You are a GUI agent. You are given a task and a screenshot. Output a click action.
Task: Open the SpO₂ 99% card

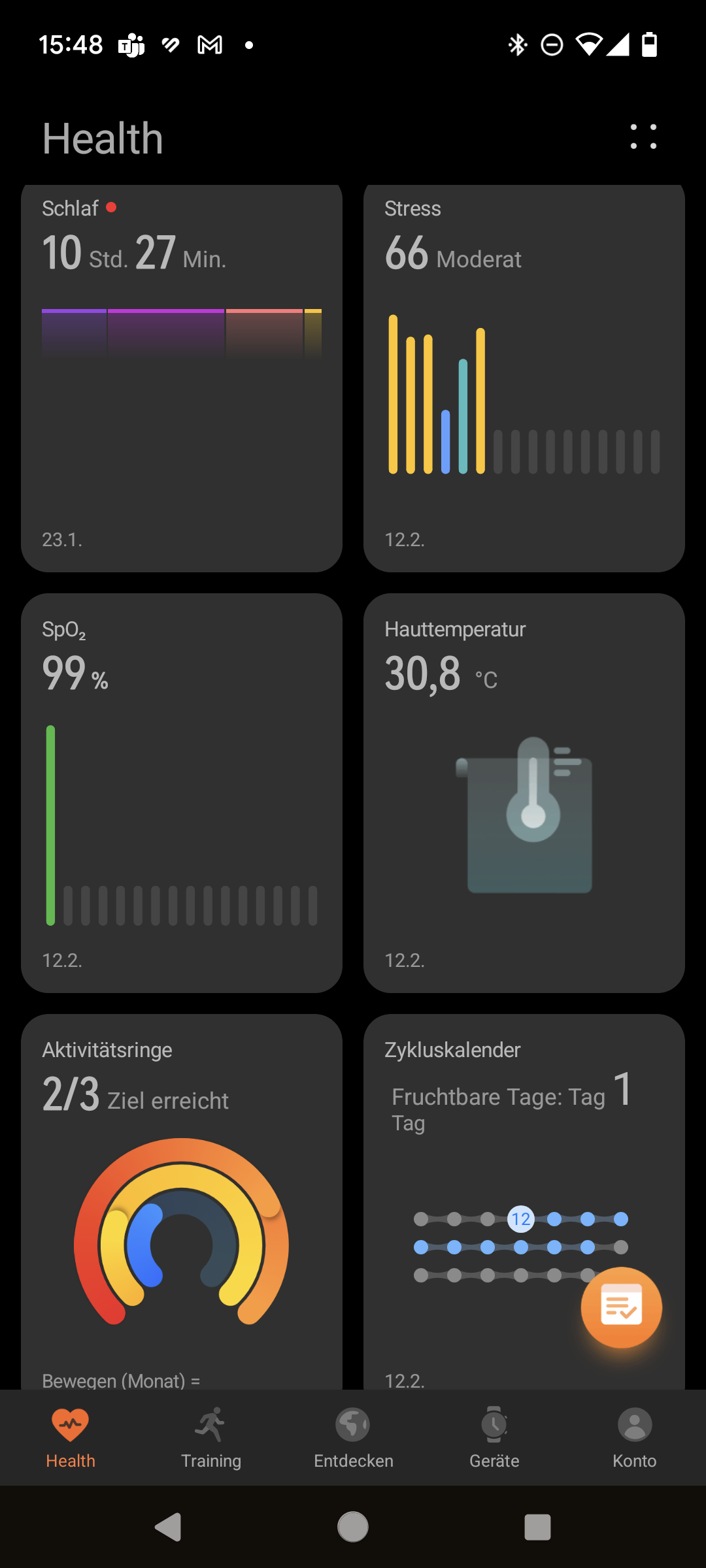(x=182, y=793)
